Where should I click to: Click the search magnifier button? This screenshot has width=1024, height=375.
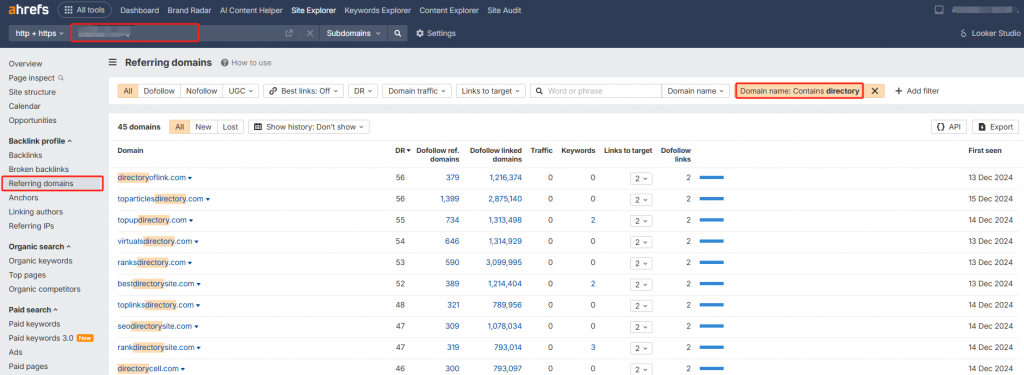point(397,33)
